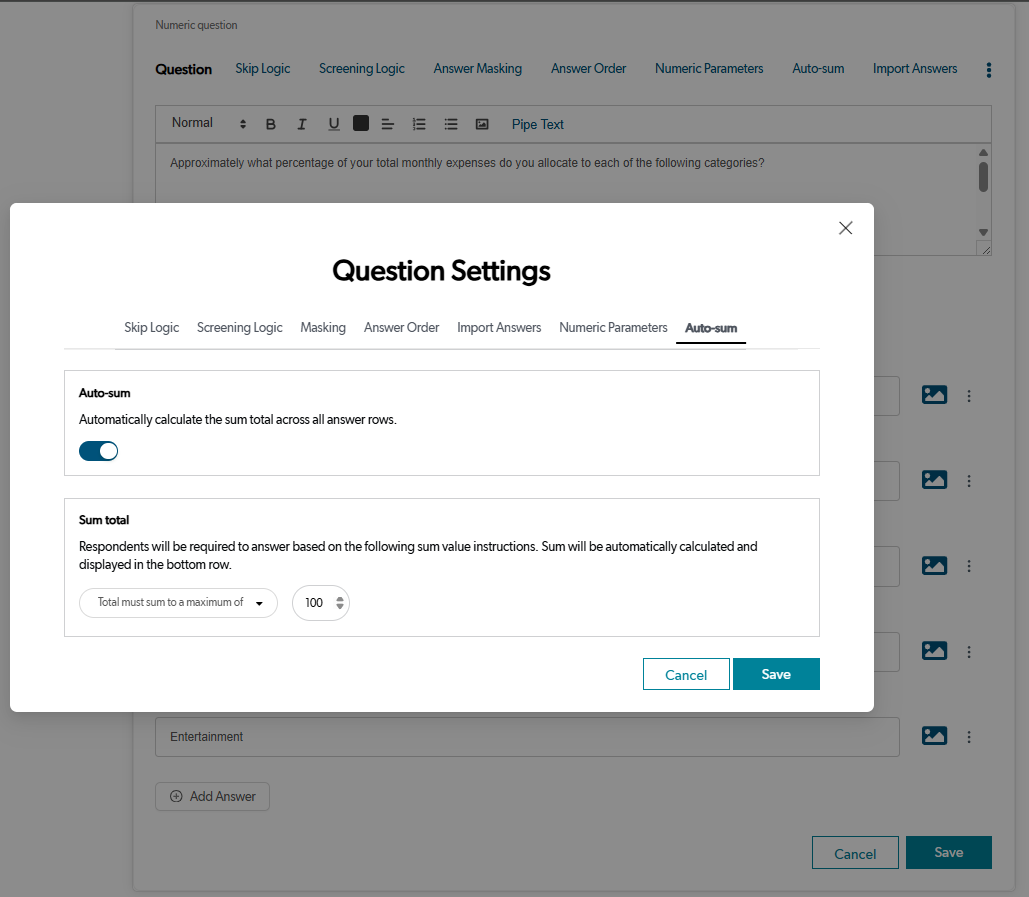Click the sum total value field
The height and width of the screenshot is (897, 1029).
click(315, 603)
